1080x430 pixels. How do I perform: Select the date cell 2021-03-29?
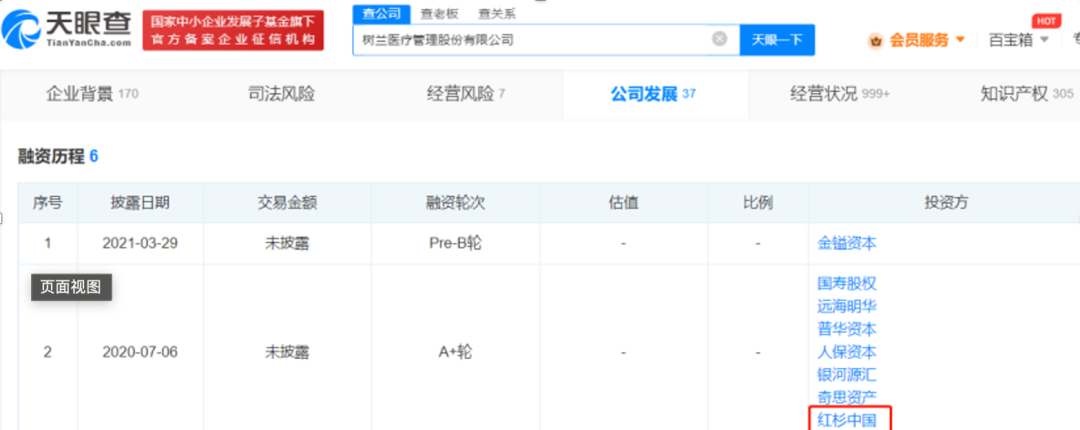pos(140,243)
